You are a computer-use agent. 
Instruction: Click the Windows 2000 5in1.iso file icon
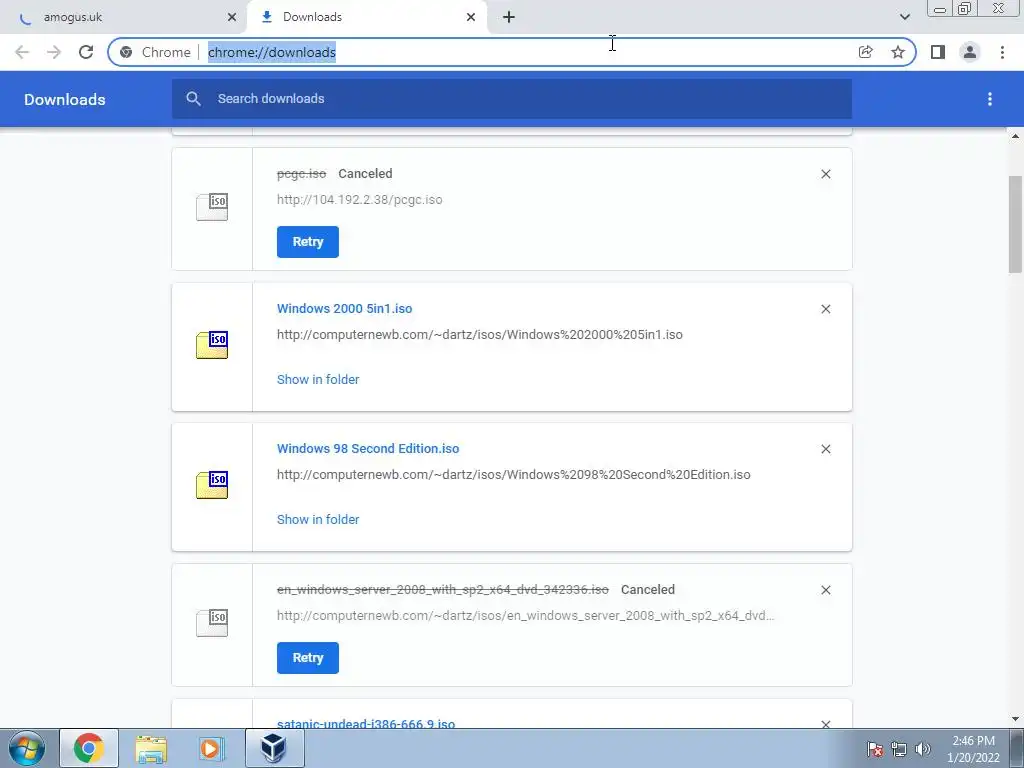(x=212, y=345)
